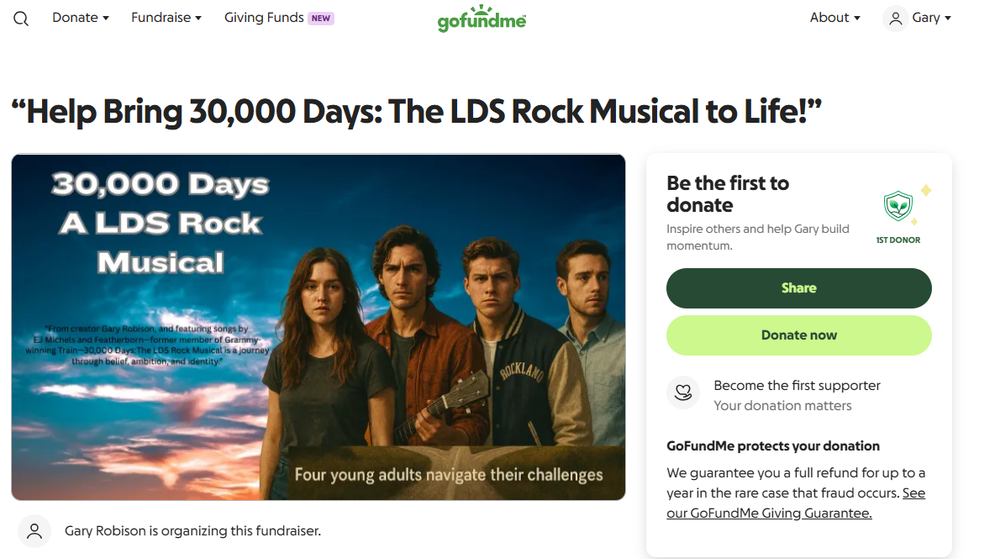Click the GoFundMe logo
The height and width of the screenshot is (559, 1000).
pyautogui.click(x=481, y=19)
